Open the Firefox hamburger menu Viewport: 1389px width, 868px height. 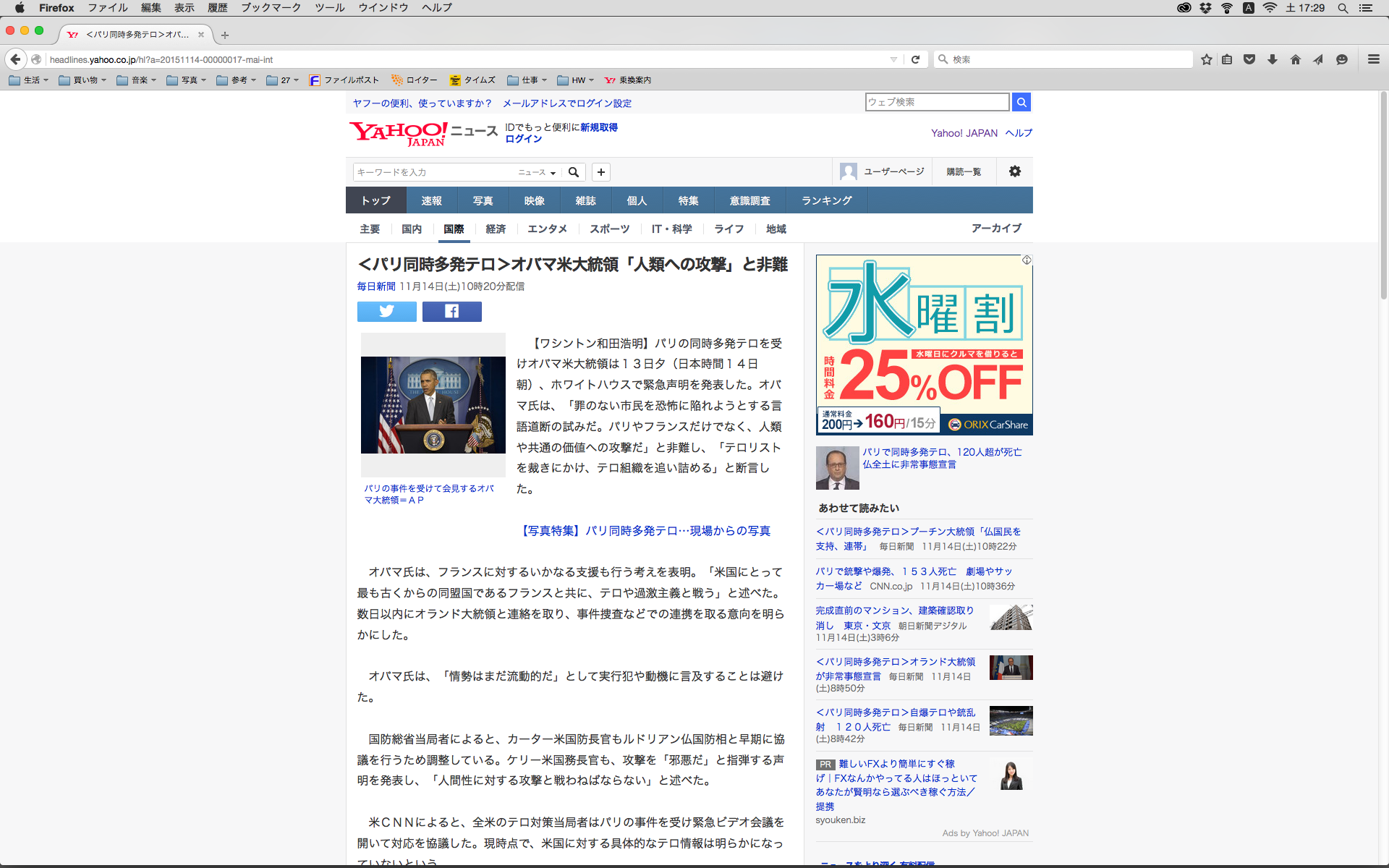(x=1373, y=59)
